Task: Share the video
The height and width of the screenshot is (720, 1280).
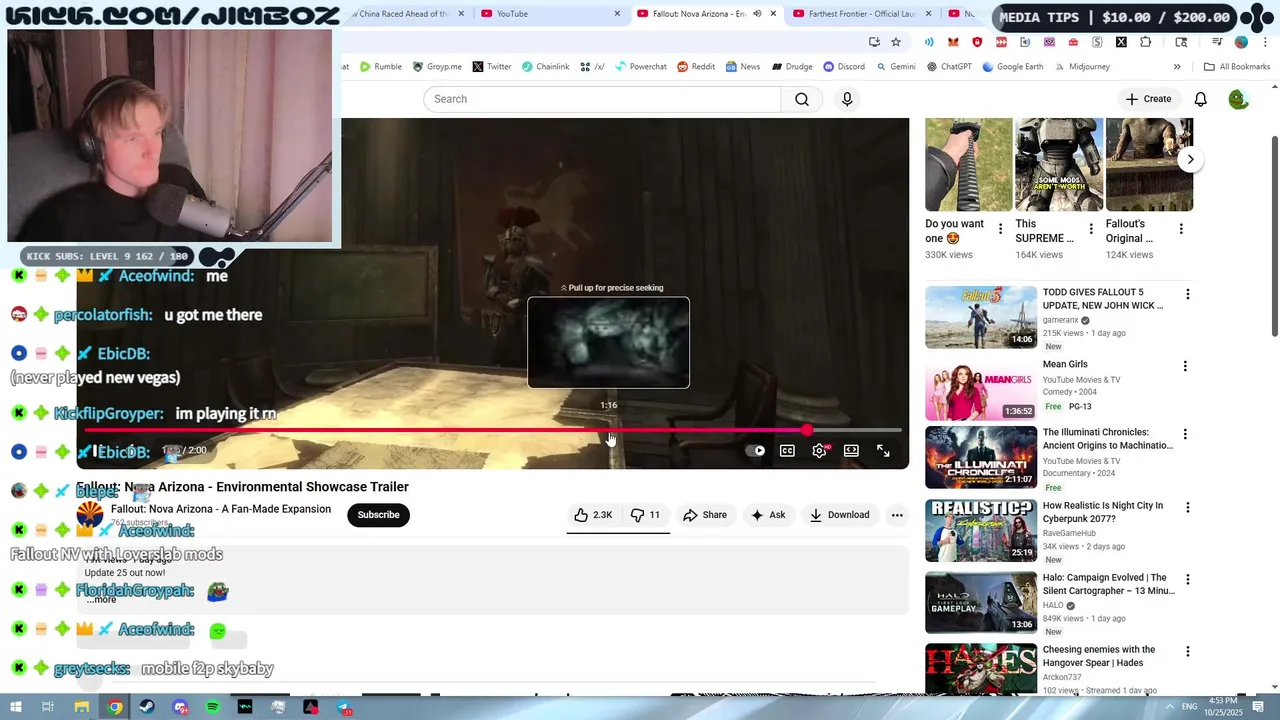Action: pos(705,515)
